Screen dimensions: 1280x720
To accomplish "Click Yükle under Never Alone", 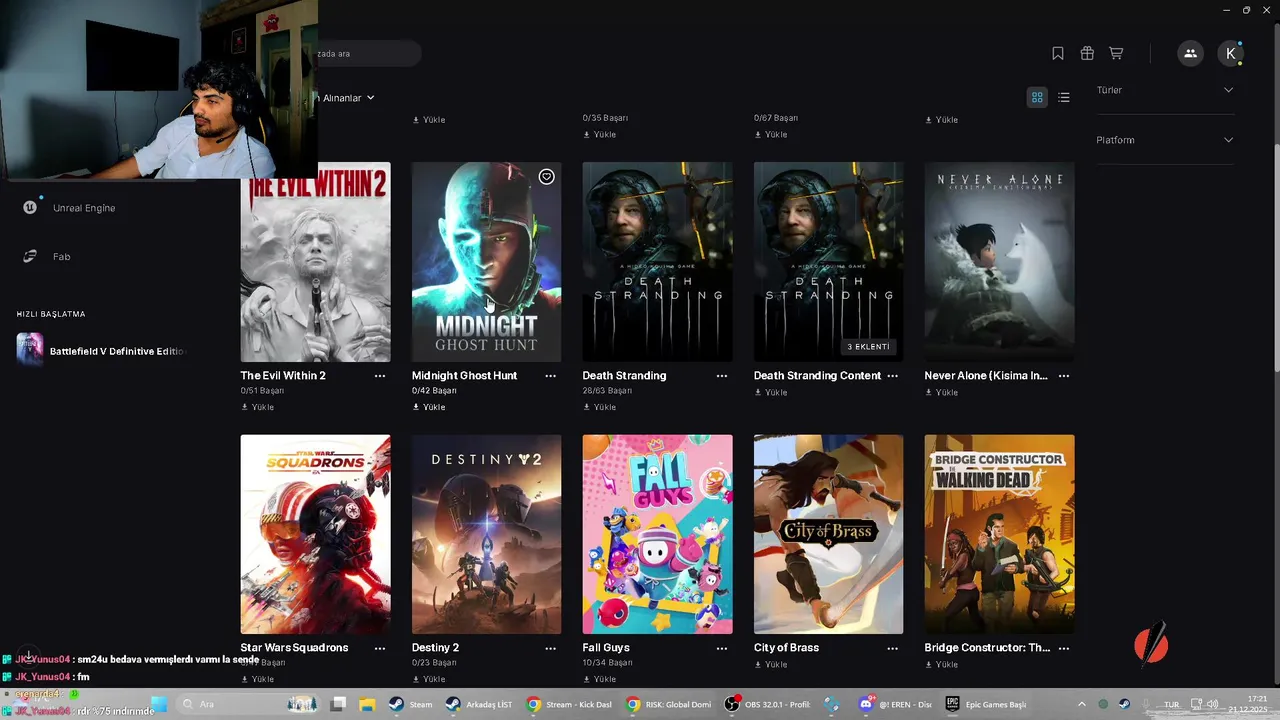I will 942,392.
